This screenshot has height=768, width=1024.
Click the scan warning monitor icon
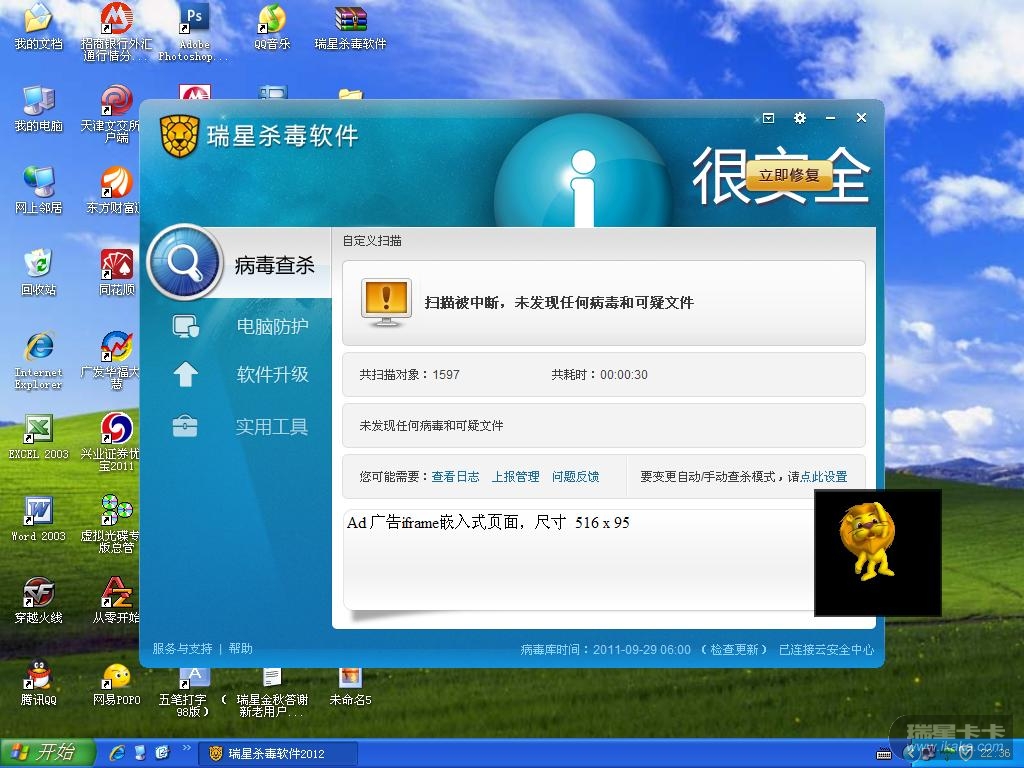(x=386, y=302)
